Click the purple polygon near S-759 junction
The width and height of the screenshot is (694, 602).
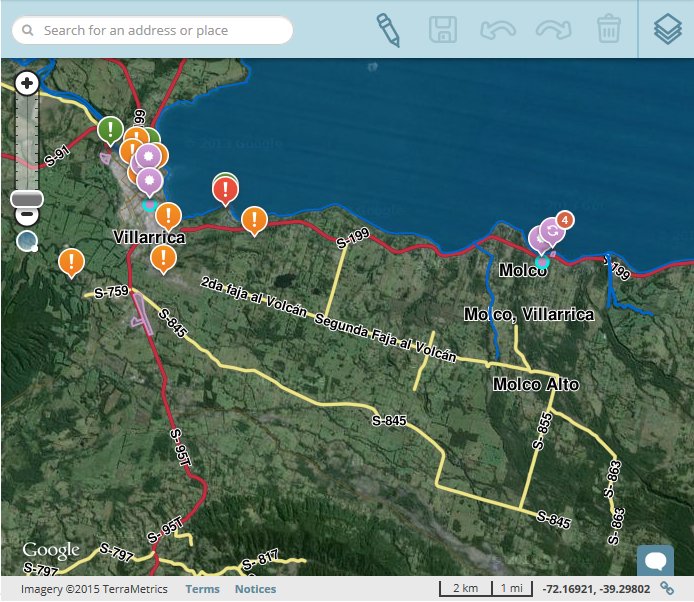tap(143, 314)
